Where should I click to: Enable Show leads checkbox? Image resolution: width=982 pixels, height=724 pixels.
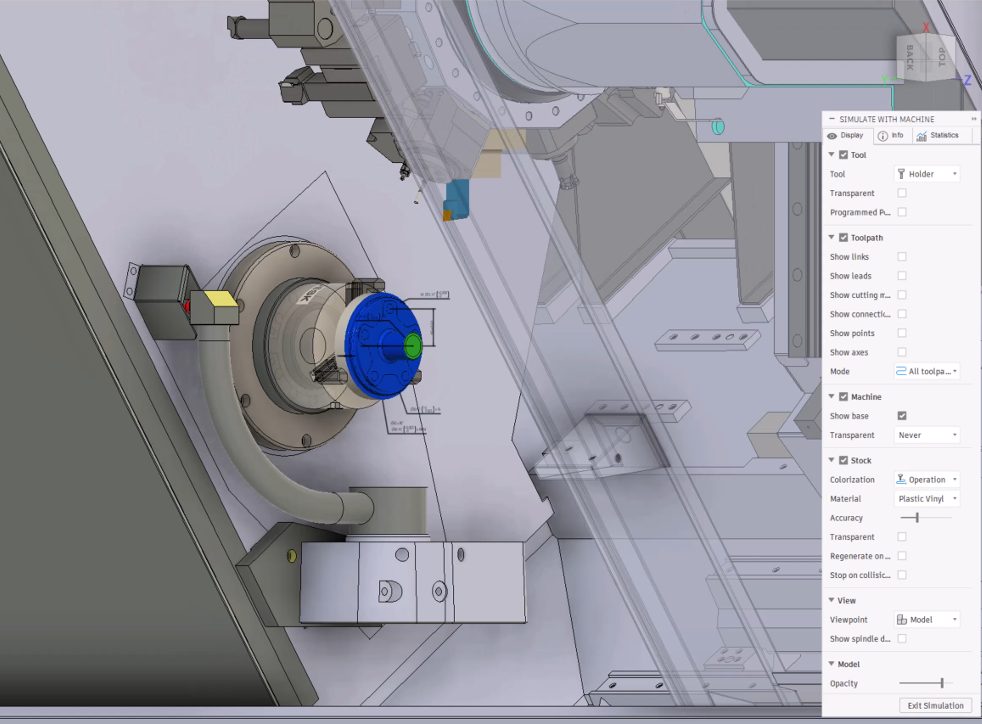(x=902, y=276)
